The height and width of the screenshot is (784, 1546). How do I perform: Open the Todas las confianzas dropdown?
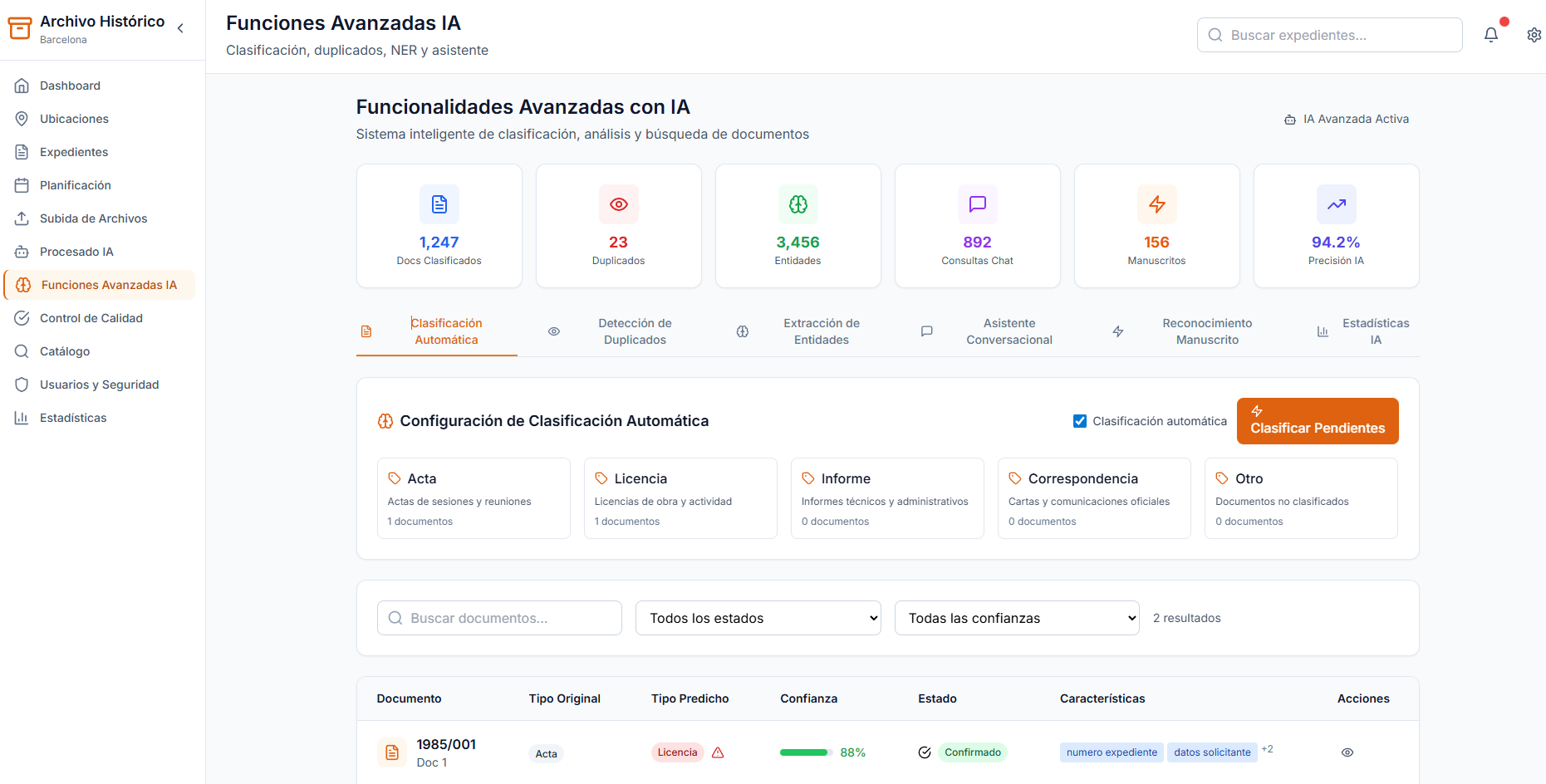1016,618
